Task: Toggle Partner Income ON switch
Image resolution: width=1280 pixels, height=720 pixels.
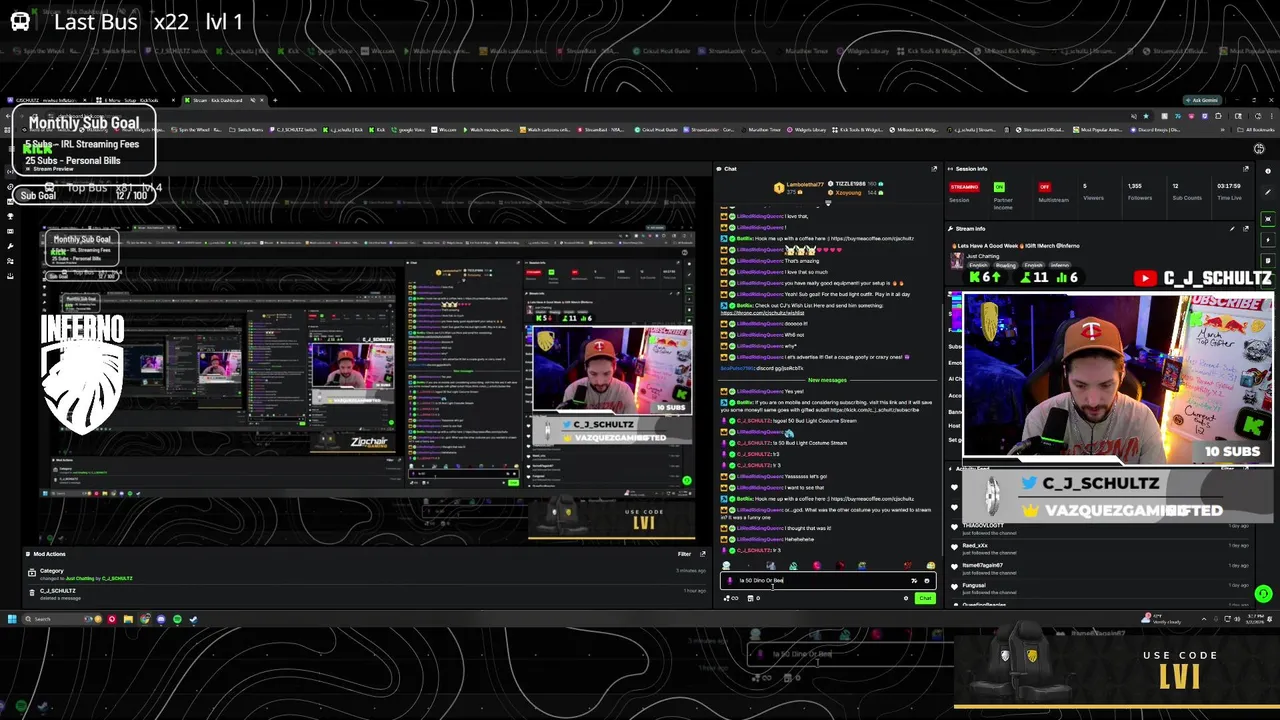Action: click(999, 187)
